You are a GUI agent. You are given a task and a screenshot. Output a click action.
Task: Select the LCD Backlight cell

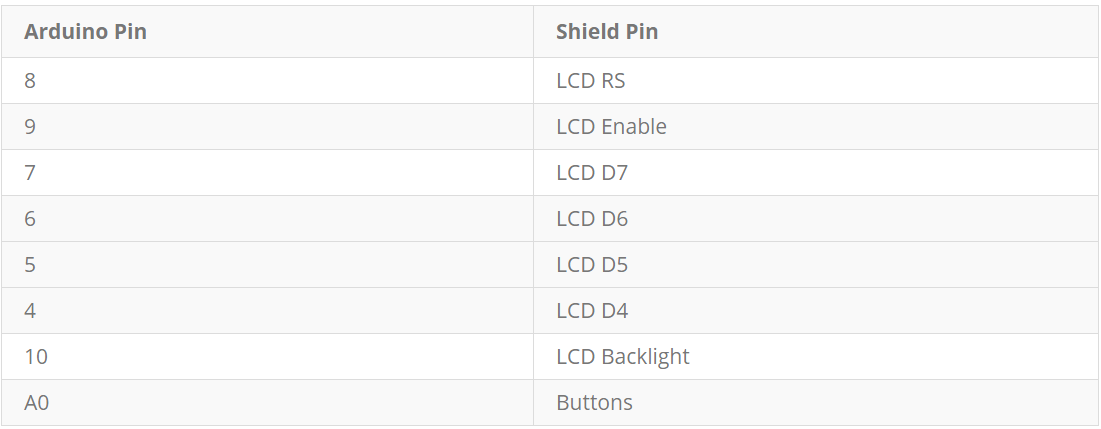click(623, 357)
